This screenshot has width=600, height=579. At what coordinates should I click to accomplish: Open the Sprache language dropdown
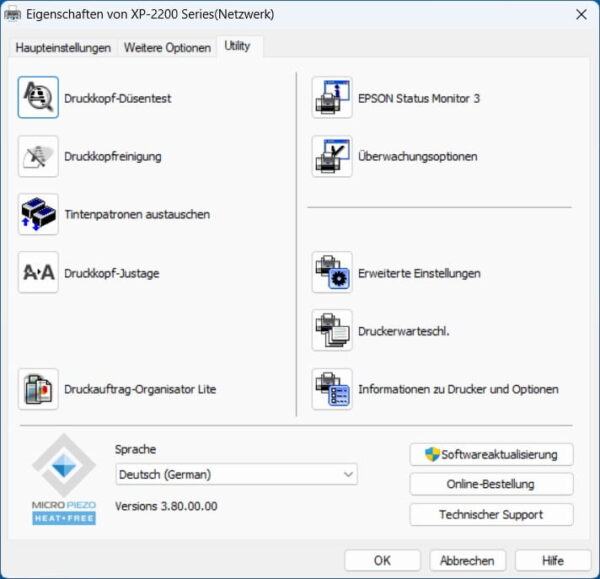coord(236,475)
